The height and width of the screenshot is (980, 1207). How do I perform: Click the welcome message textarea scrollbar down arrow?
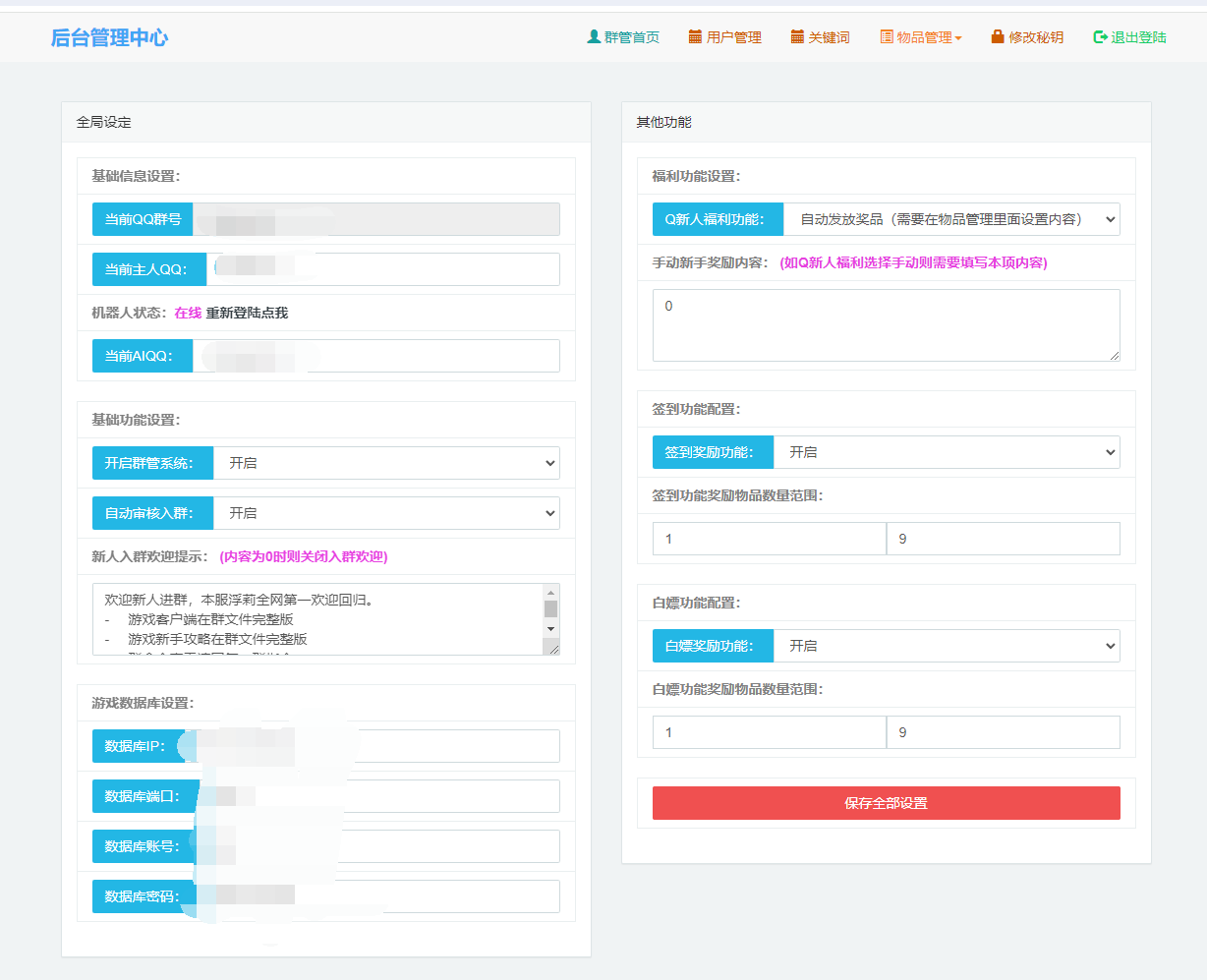[550, 629]
